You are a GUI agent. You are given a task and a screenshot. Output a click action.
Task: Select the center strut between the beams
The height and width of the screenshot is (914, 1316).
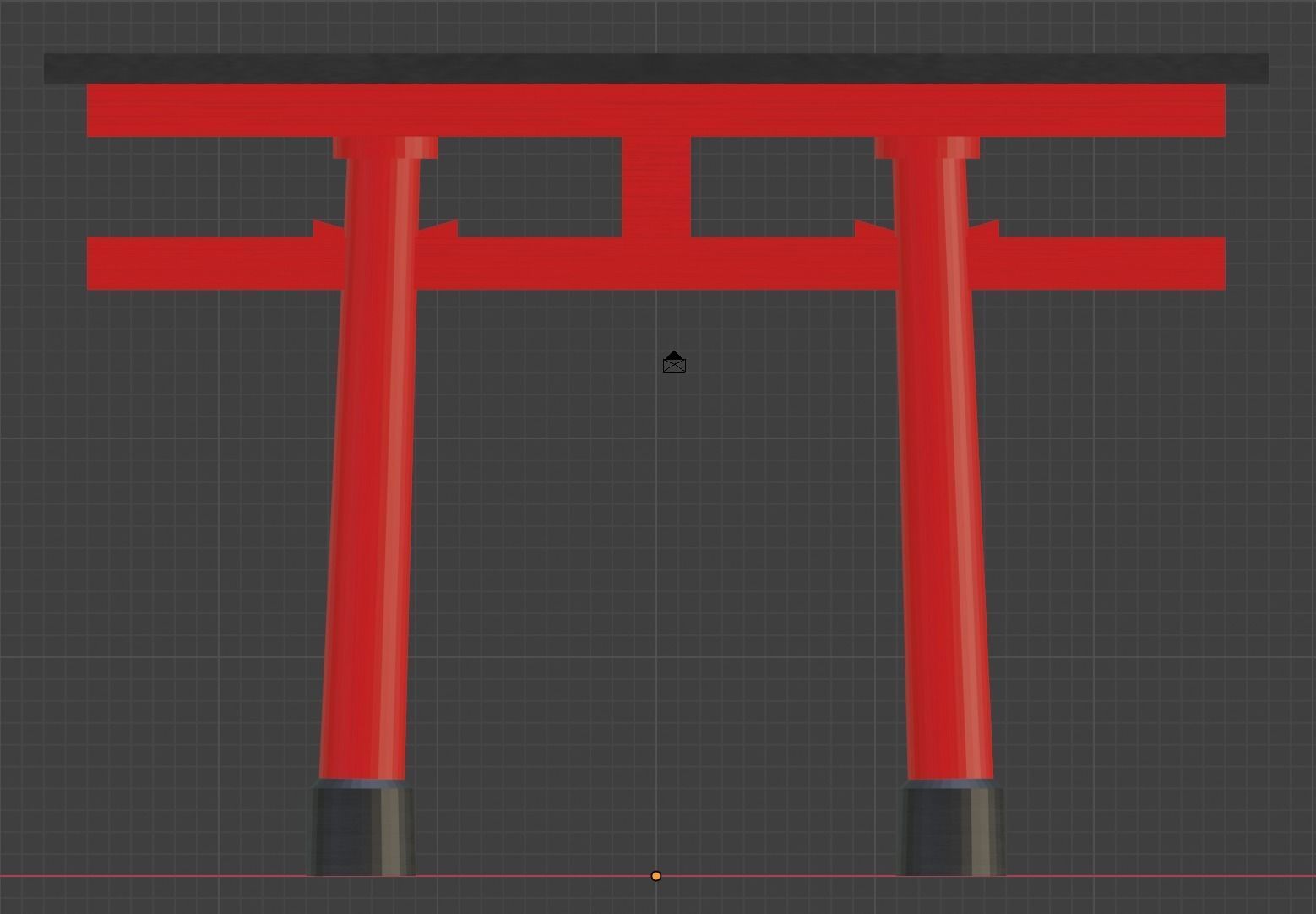point(656,187)
